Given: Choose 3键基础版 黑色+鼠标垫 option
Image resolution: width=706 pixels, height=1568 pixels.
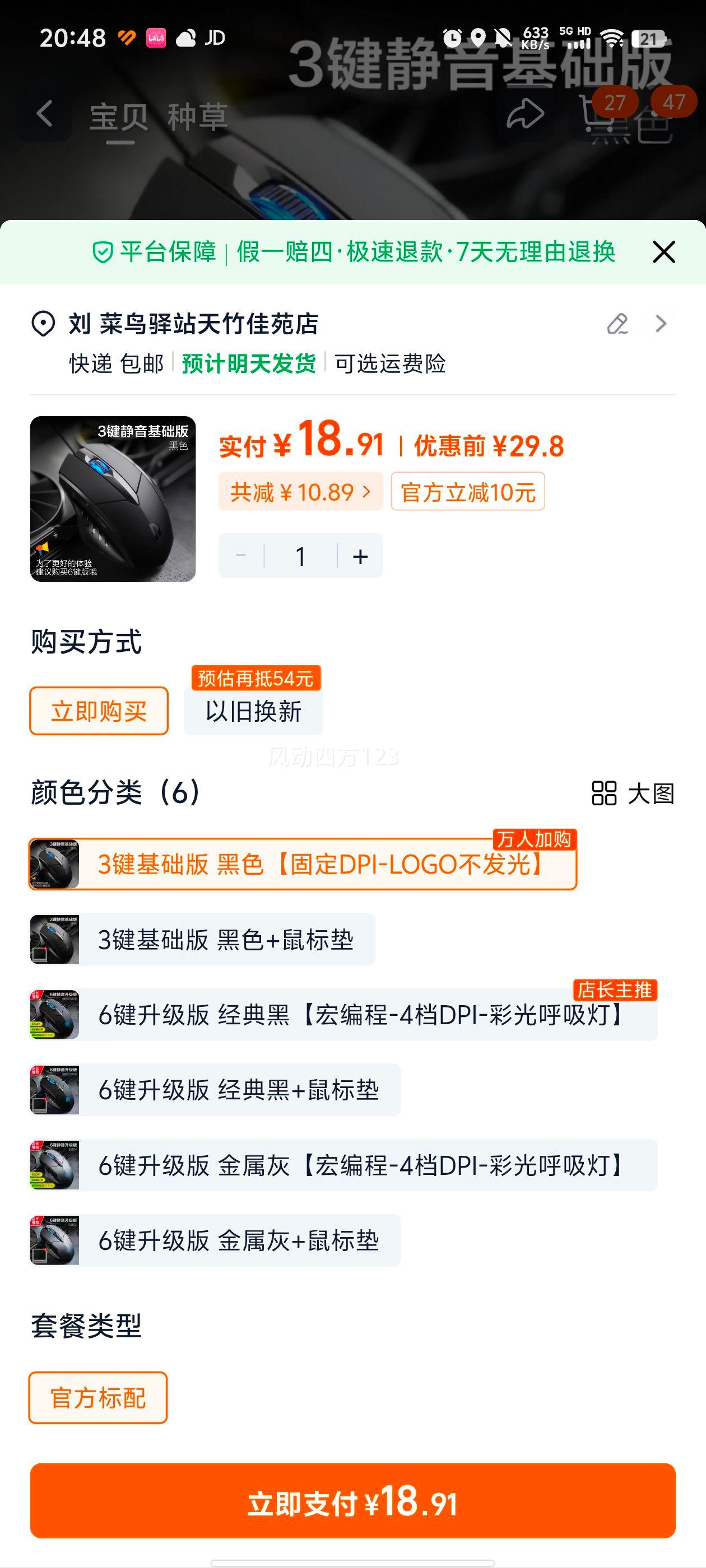Looking at the screenshot, I should (x=203, y=940).
